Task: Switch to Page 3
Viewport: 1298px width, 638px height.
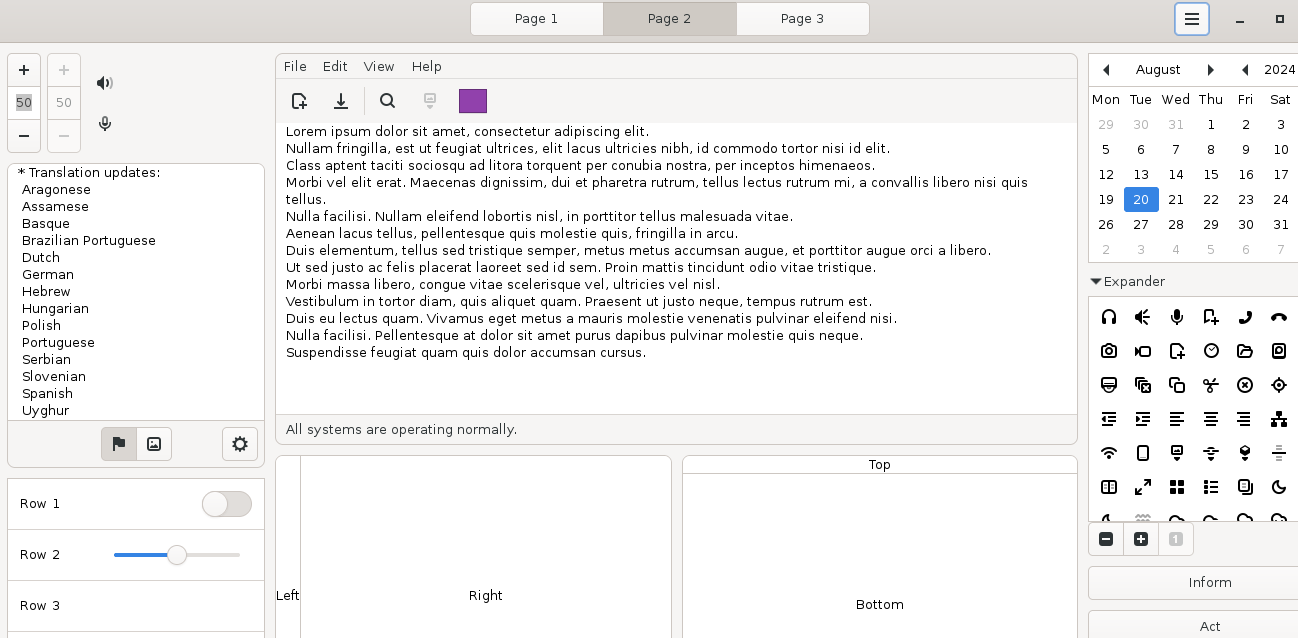Action: point(802,18)
